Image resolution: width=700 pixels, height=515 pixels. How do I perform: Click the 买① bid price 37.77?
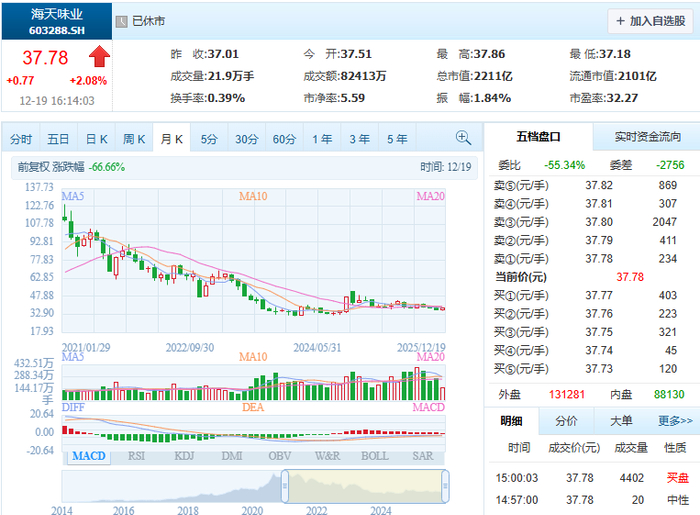(x=599, y=295)
